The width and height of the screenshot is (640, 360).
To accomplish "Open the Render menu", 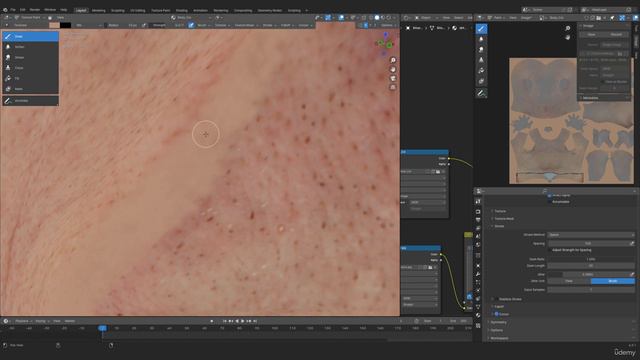I will point(35,9).
